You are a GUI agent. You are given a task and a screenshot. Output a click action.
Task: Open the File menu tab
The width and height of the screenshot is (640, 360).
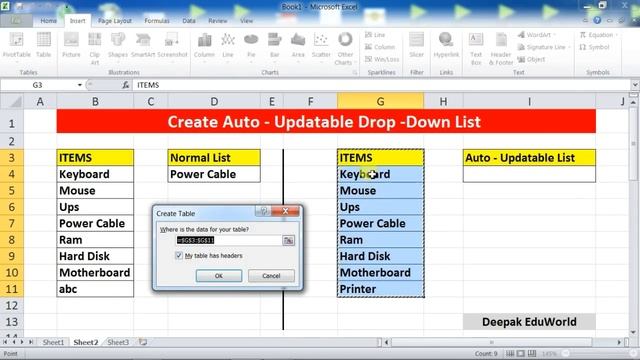tap(16, 21)
